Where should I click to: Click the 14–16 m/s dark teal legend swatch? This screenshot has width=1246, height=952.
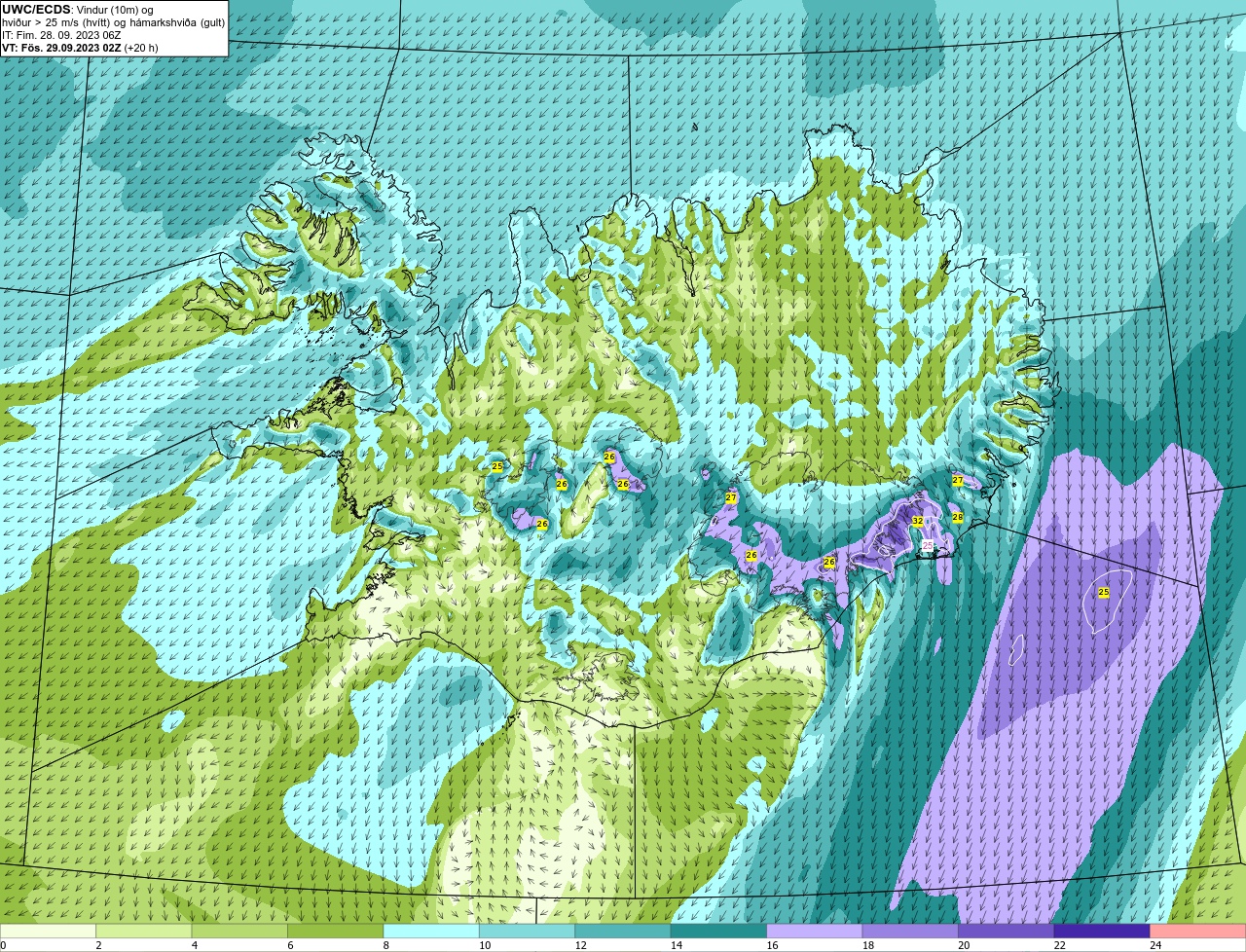pos(719,931)
